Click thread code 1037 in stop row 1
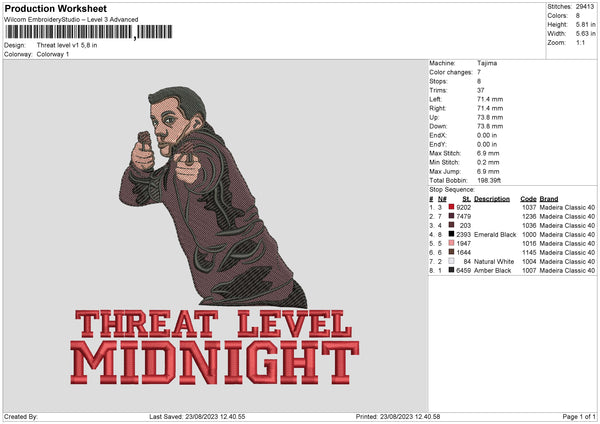Image resolution: width=600 pixels, height=424 pixels. (529, 207)
